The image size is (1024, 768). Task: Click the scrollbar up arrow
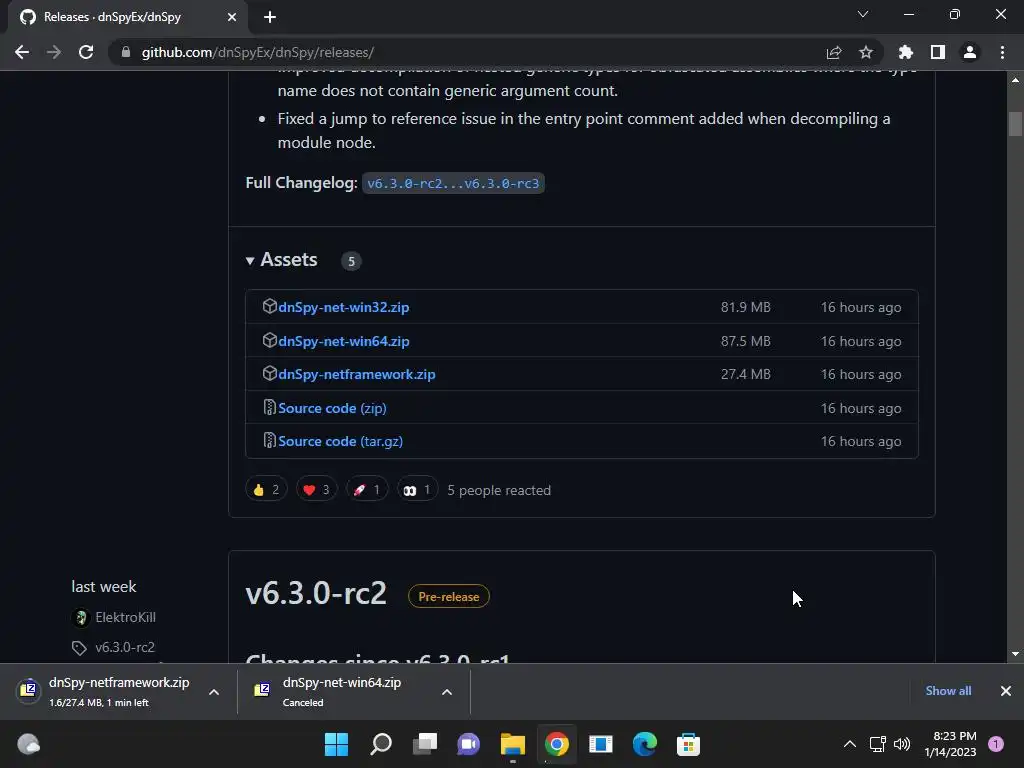[x=1015, y=80]
